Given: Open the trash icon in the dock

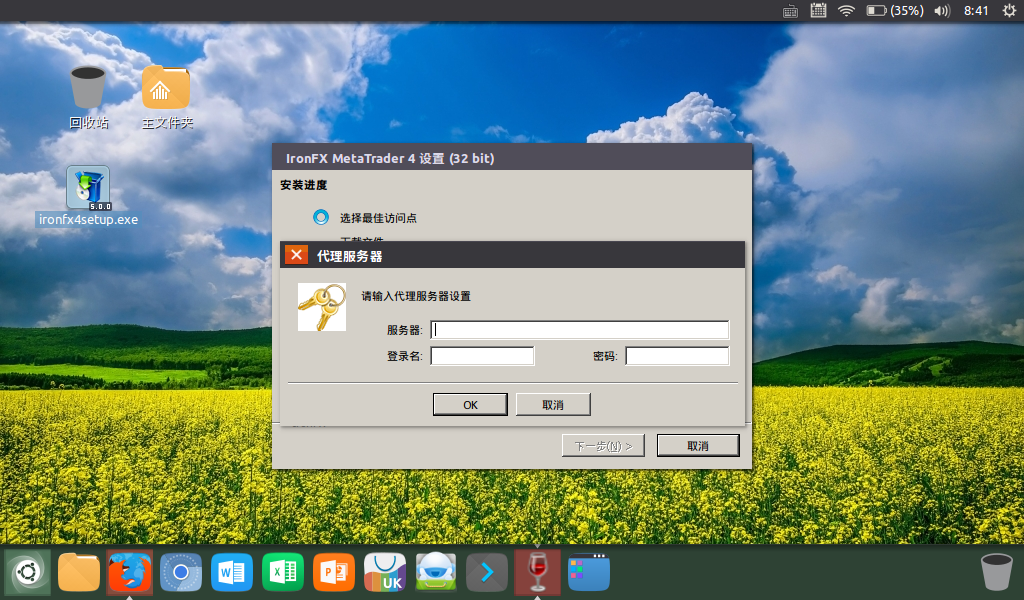Looking at the screenshot, I should coord(997,573).
